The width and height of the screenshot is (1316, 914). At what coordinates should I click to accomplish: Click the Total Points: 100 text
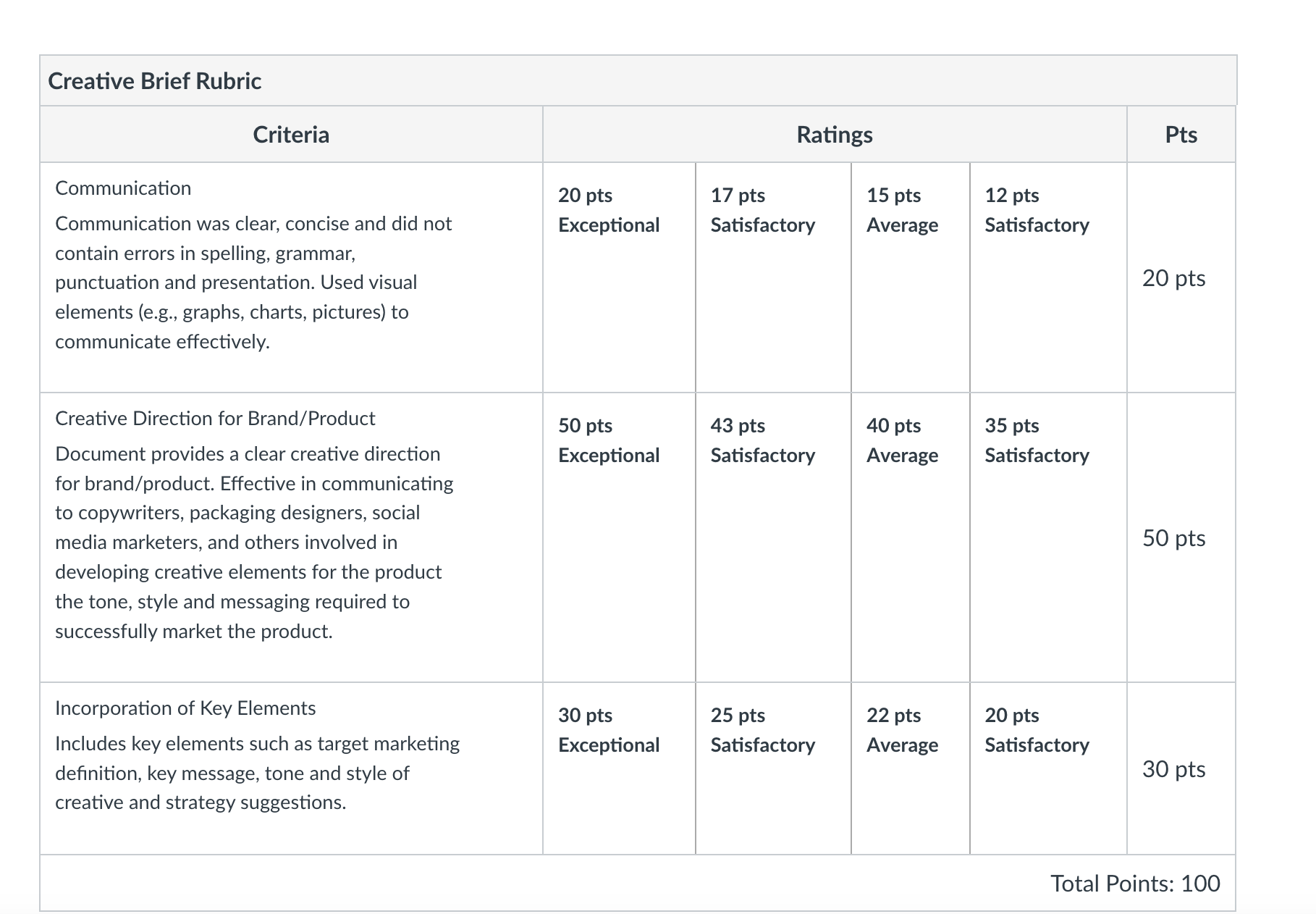tap(1135, 884)
